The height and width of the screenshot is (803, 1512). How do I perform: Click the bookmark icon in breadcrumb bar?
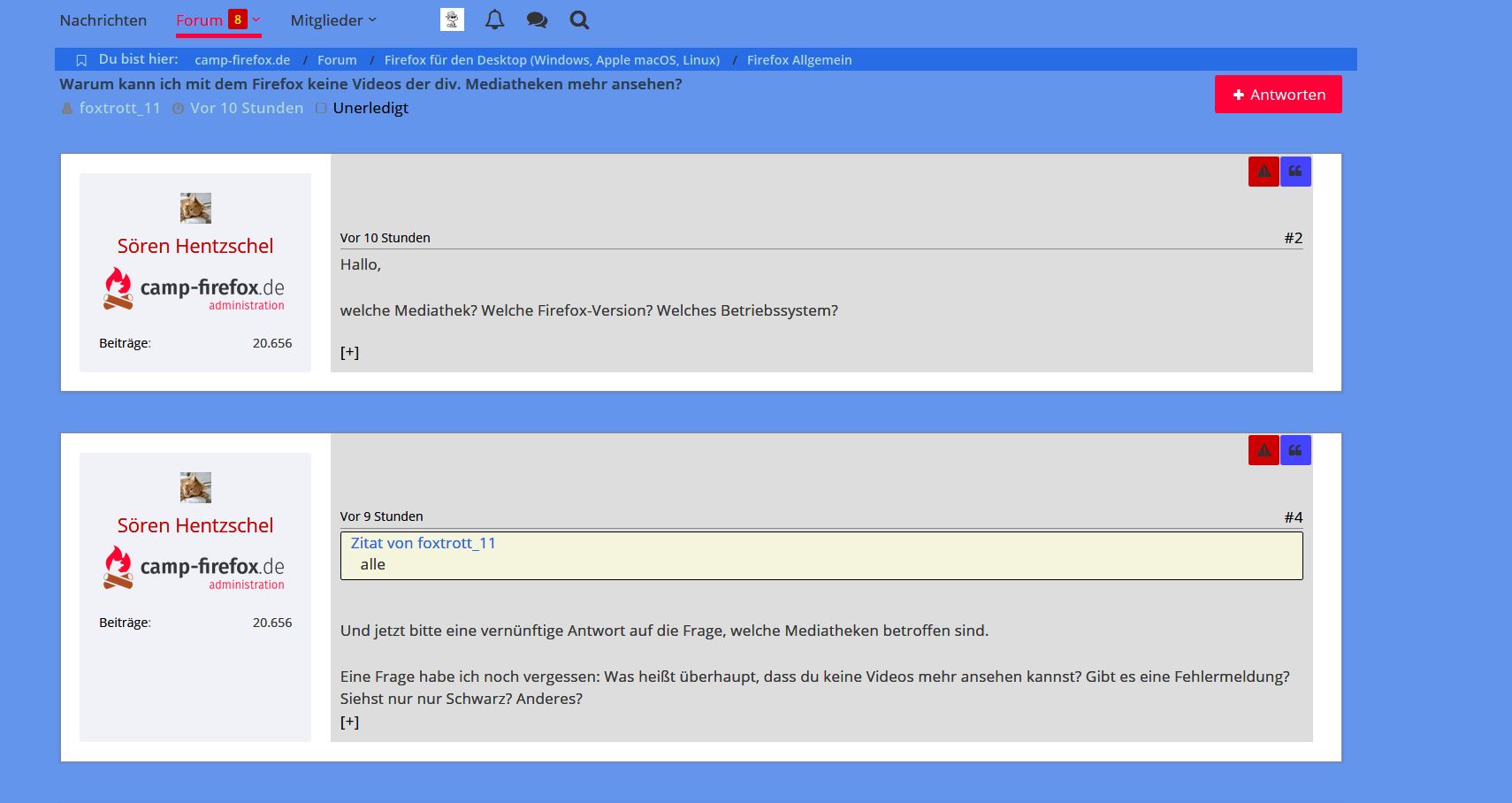coord(81,60)
